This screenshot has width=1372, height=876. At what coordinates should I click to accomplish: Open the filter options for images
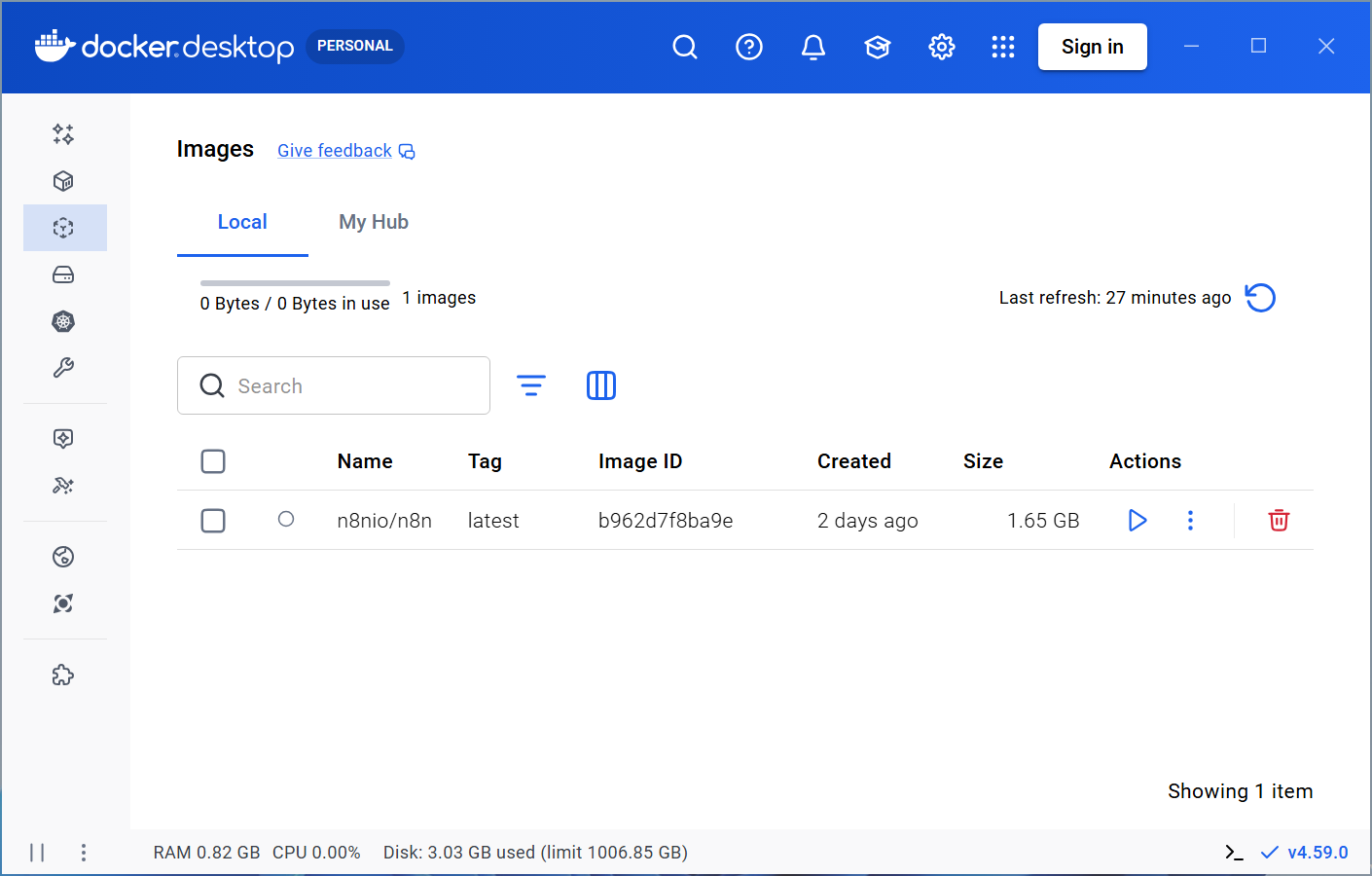pos(531,384)
